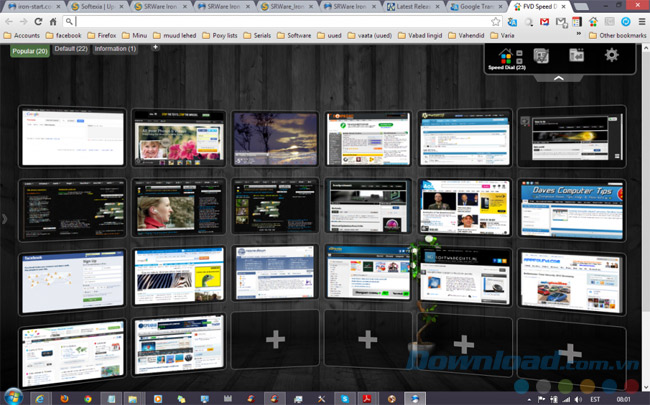Collapse the Speed Dial top panel
The height and width of the screenshot is (405, 650).
(x=558, y=77)
